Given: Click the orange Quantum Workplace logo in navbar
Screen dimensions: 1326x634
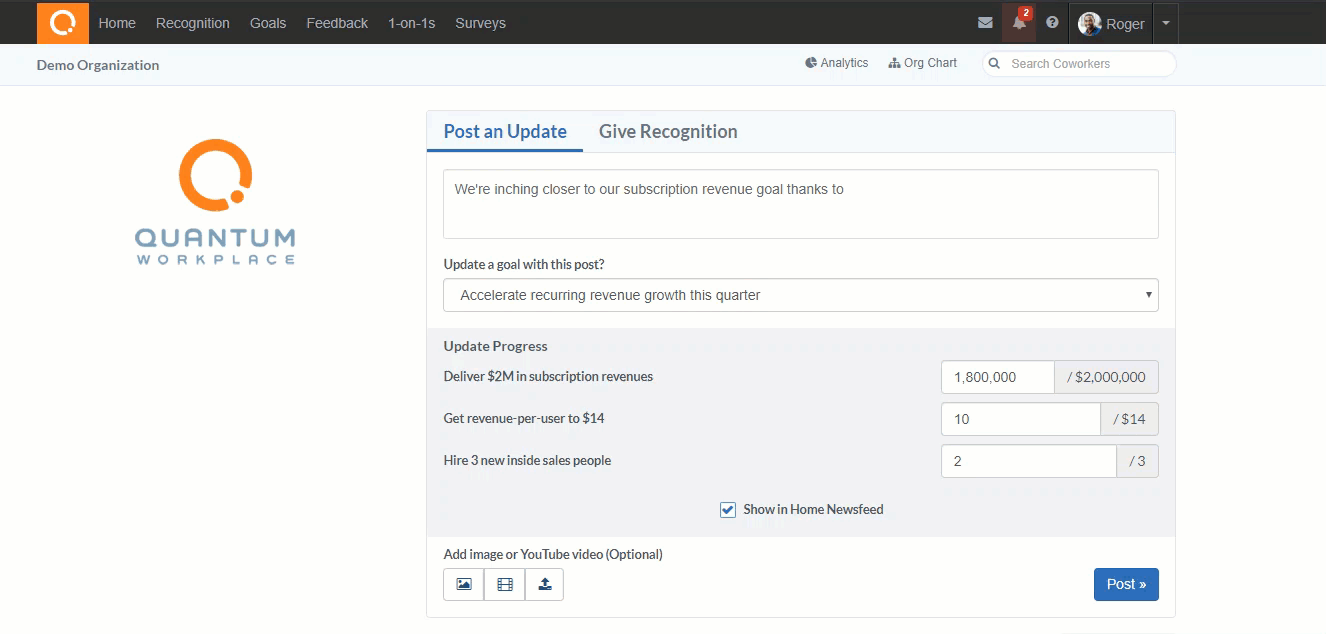Looking at the screenshot, I should click(63, 22).
